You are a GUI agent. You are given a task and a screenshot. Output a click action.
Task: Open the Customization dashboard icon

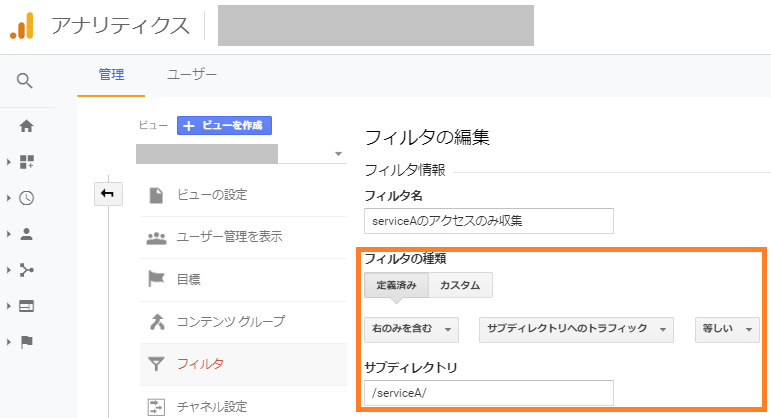[x=27, y=162]
